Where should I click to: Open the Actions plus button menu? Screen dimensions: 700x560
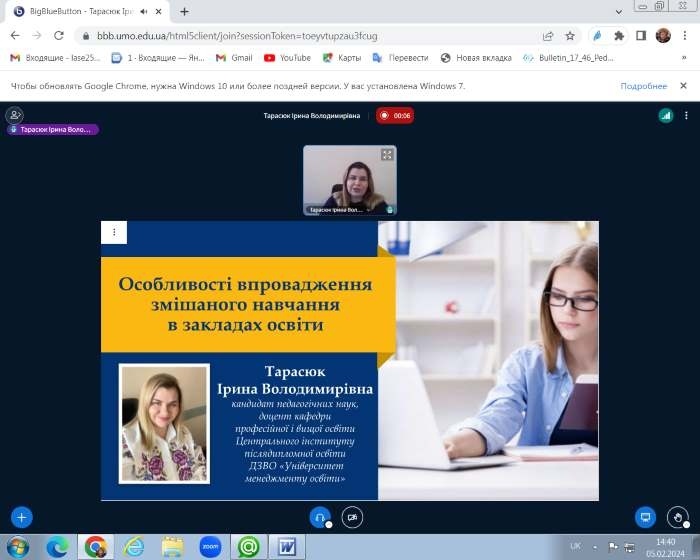pos(21,517)
